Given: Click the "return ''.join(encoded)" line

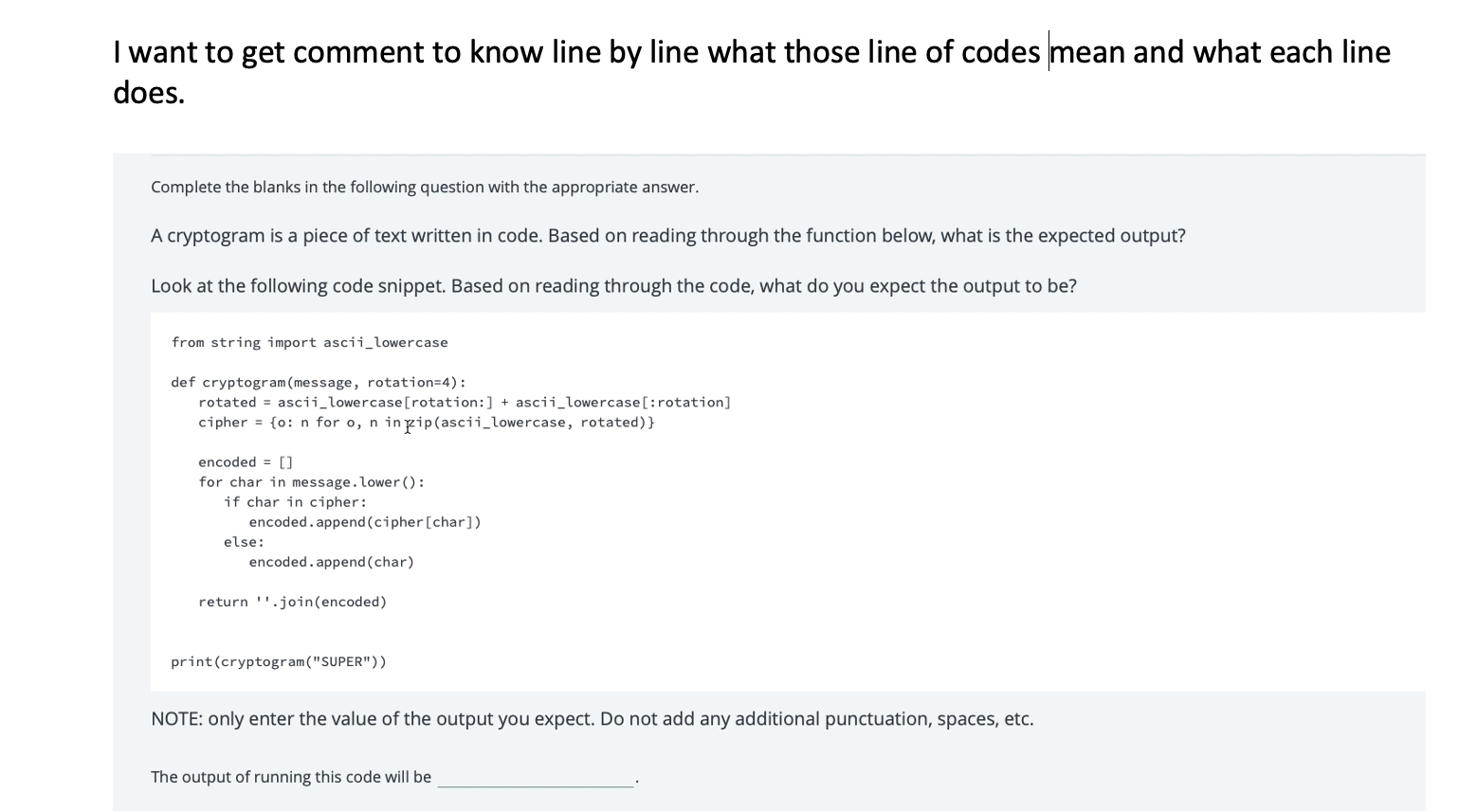Looking at the screenshot, I should coord(292,602).
